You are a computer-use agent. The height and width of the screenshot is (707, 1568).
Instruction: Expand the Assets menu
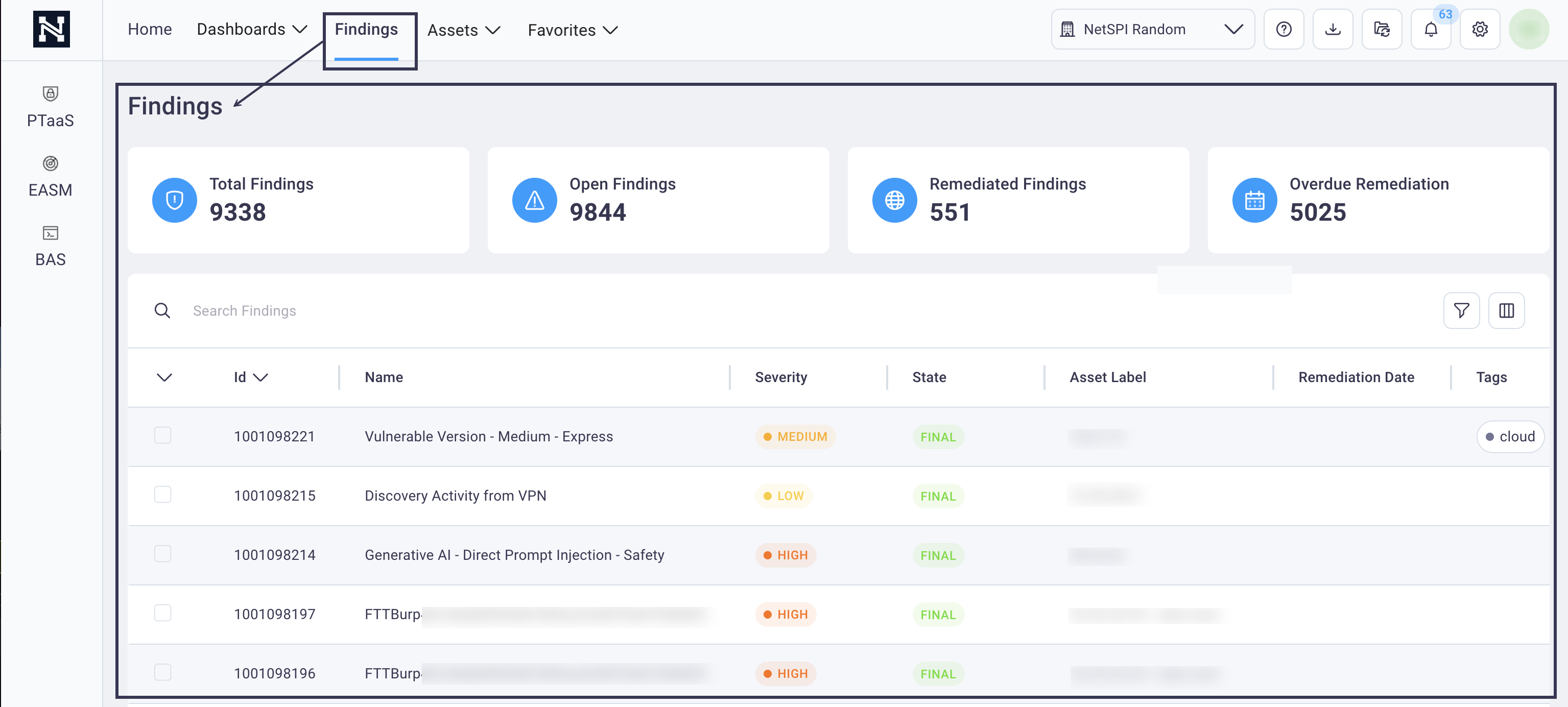coord(463,30)
